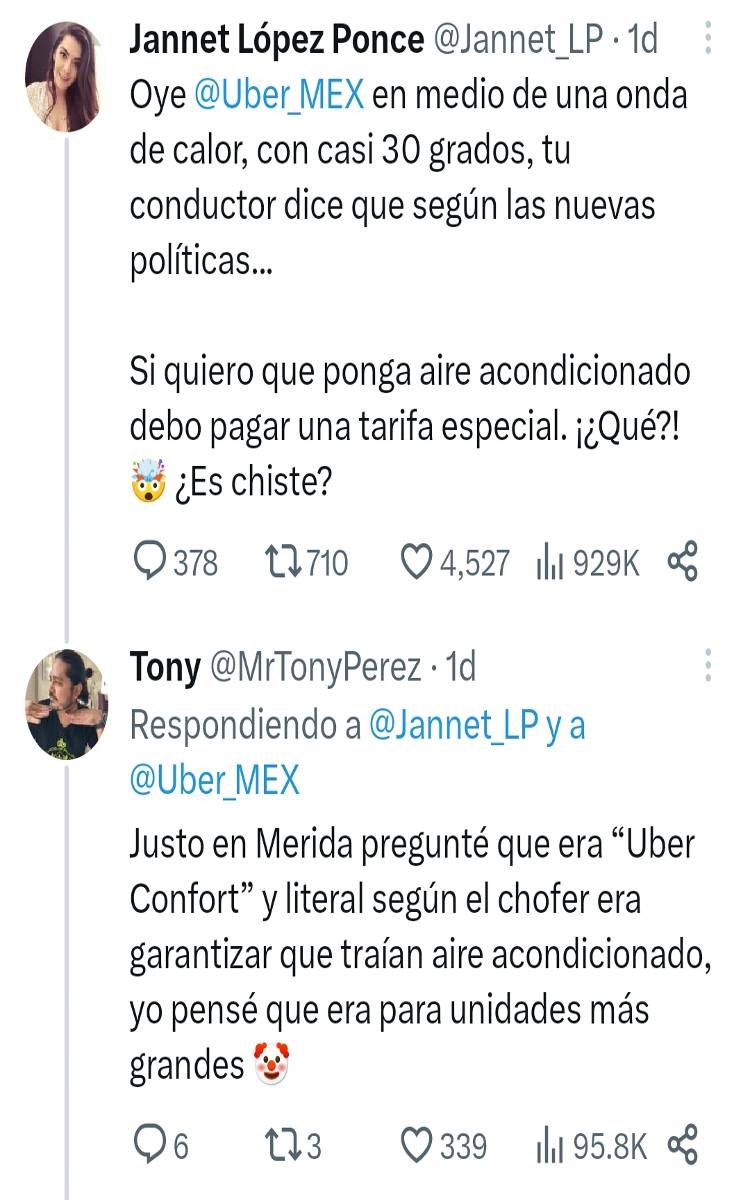Open @Jannet_LP link in reply header
Image resolution: width=750 pixels, height=1200 pixels.
454,725
